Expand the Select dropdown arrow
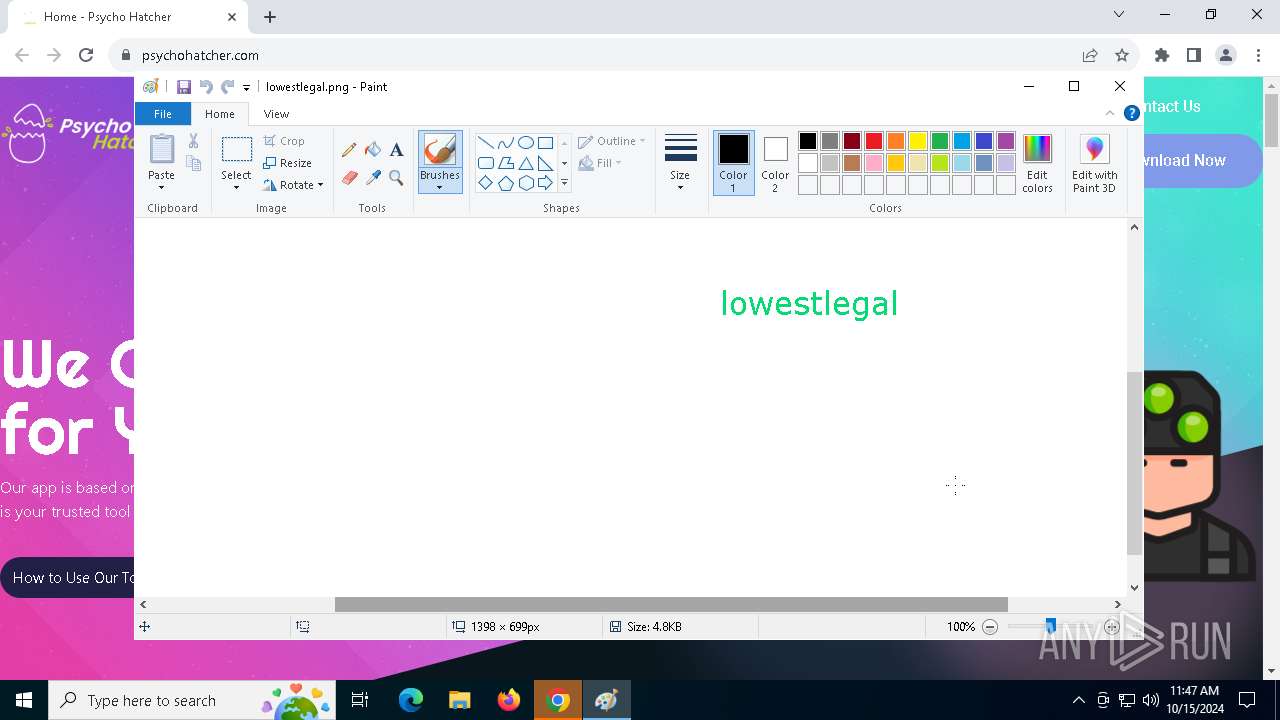The height and width of the screenshot is (720, 1280). click(236, 187)
